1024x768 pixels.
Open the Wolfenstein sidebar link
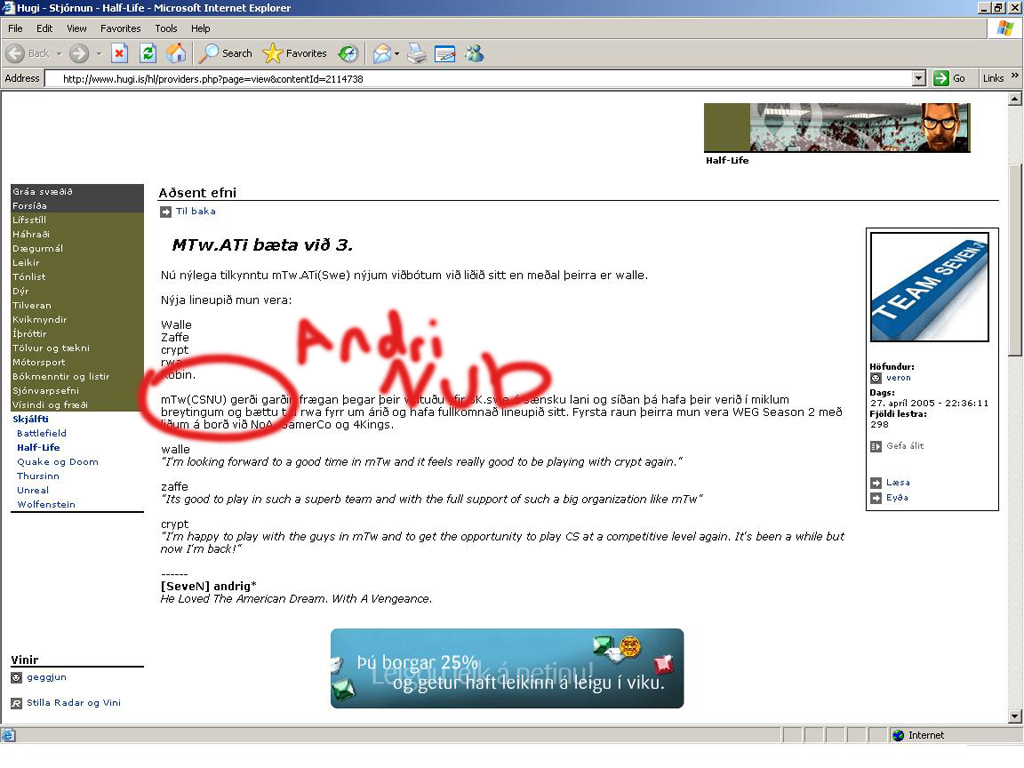click(x=46, y=505)
